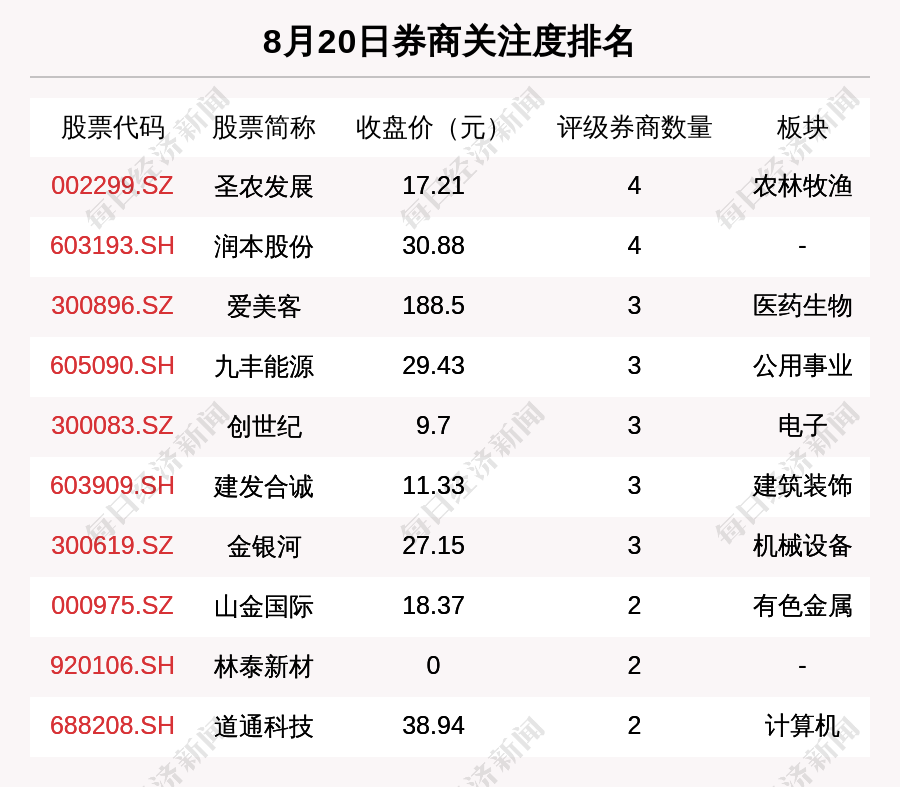900x787 pixels.
Task: Click closing price 188.5
Action: click(433, 305)
